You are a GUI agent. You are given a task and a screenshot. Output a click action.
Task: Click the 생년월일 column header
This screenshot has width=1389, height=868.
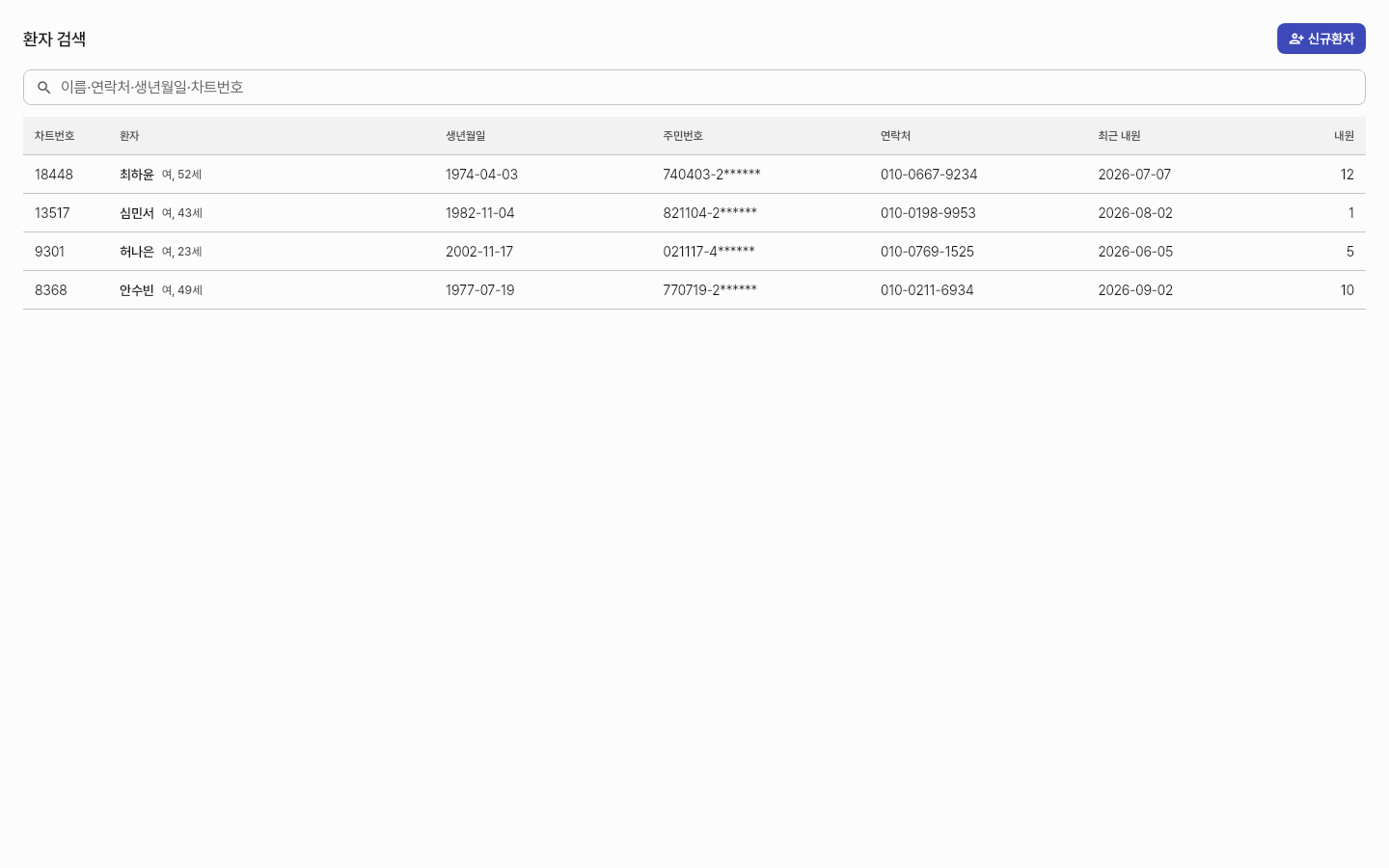click(x=466, y=136)
